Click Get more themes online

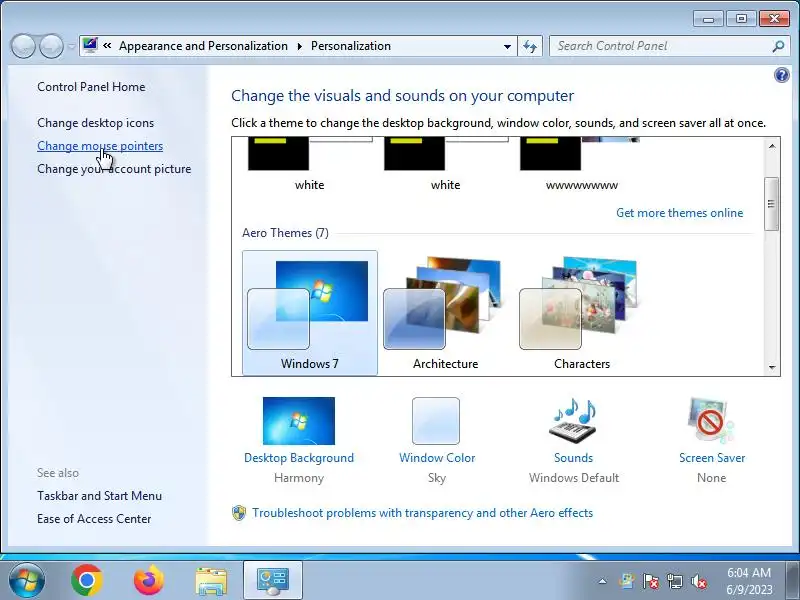click(679, 213)
